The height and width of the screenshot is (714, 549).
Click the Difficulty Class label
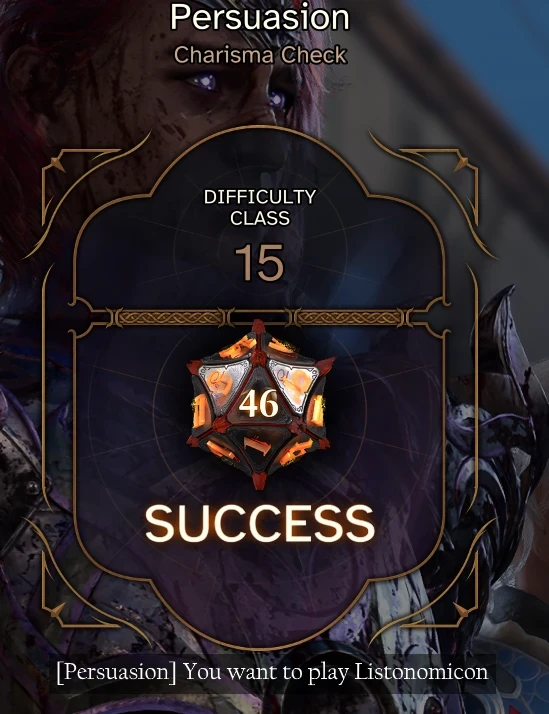coord(260,207)
